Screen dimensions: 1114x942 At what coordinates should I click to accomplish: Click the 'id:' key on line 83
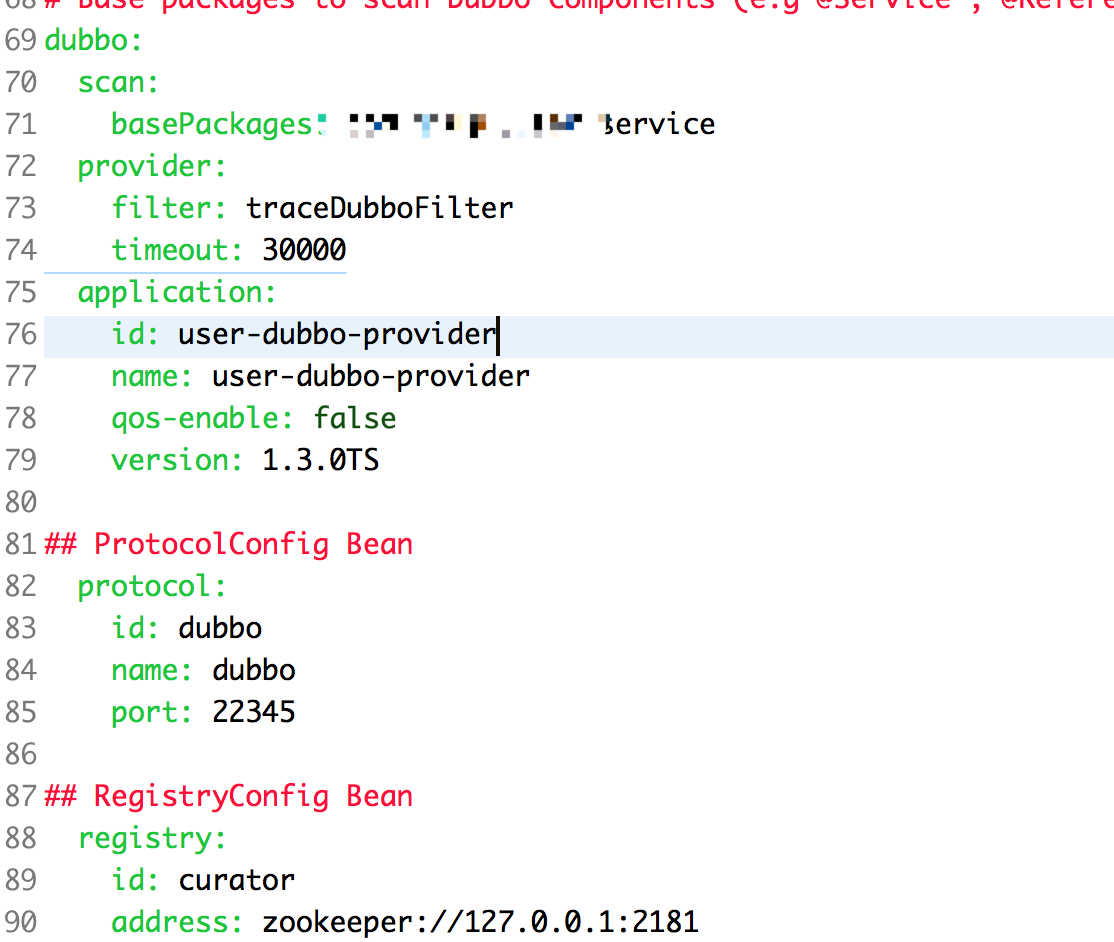point(135,628)
